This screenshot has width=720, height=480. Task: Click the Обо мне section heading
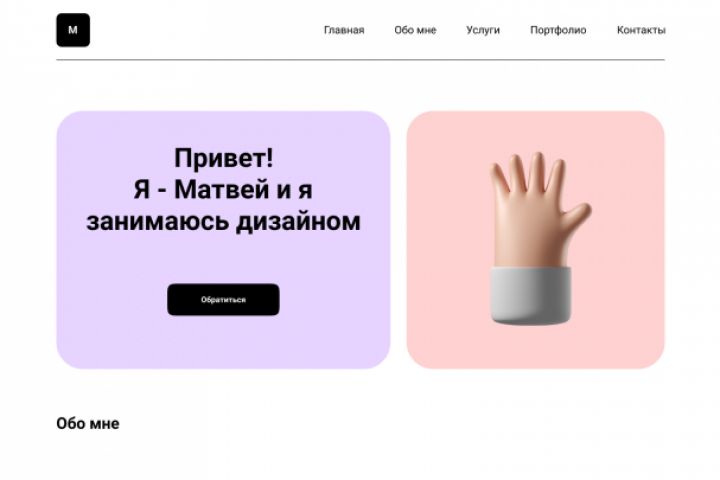88,424
